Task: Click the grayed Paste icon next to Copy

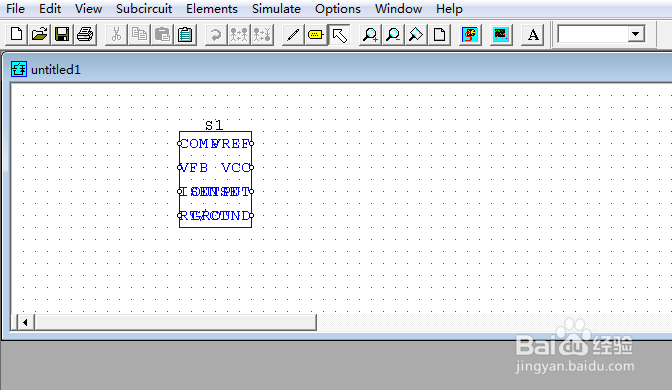Action: (x=162, y=34)
